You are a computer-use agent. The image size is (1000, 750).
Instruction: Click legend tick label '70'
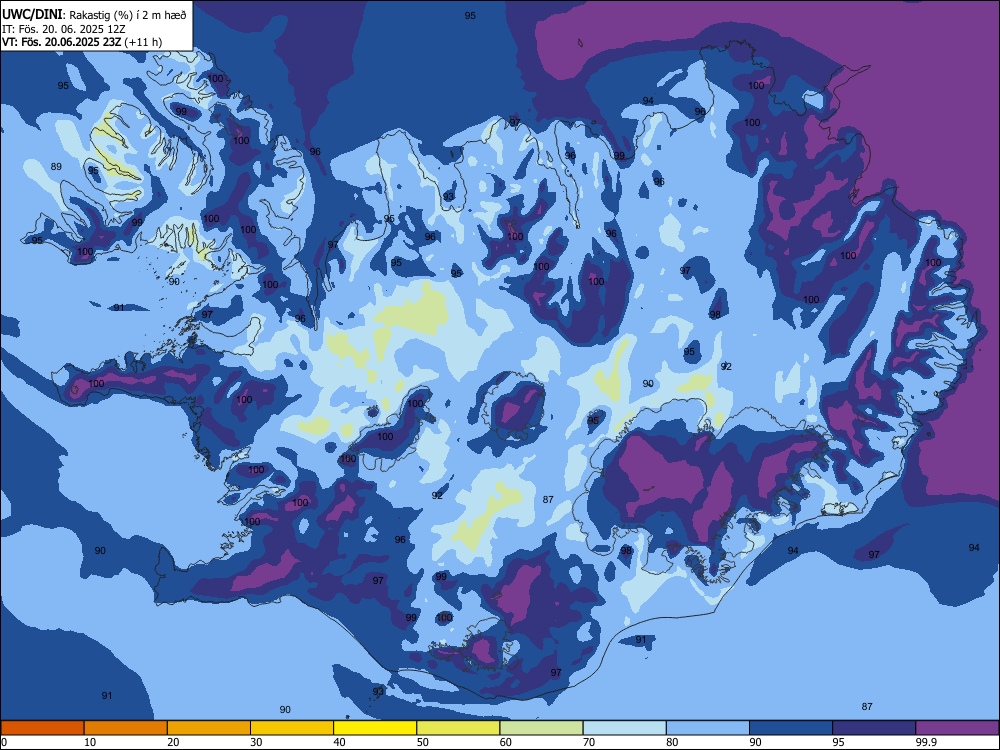[x=589, y=742]
